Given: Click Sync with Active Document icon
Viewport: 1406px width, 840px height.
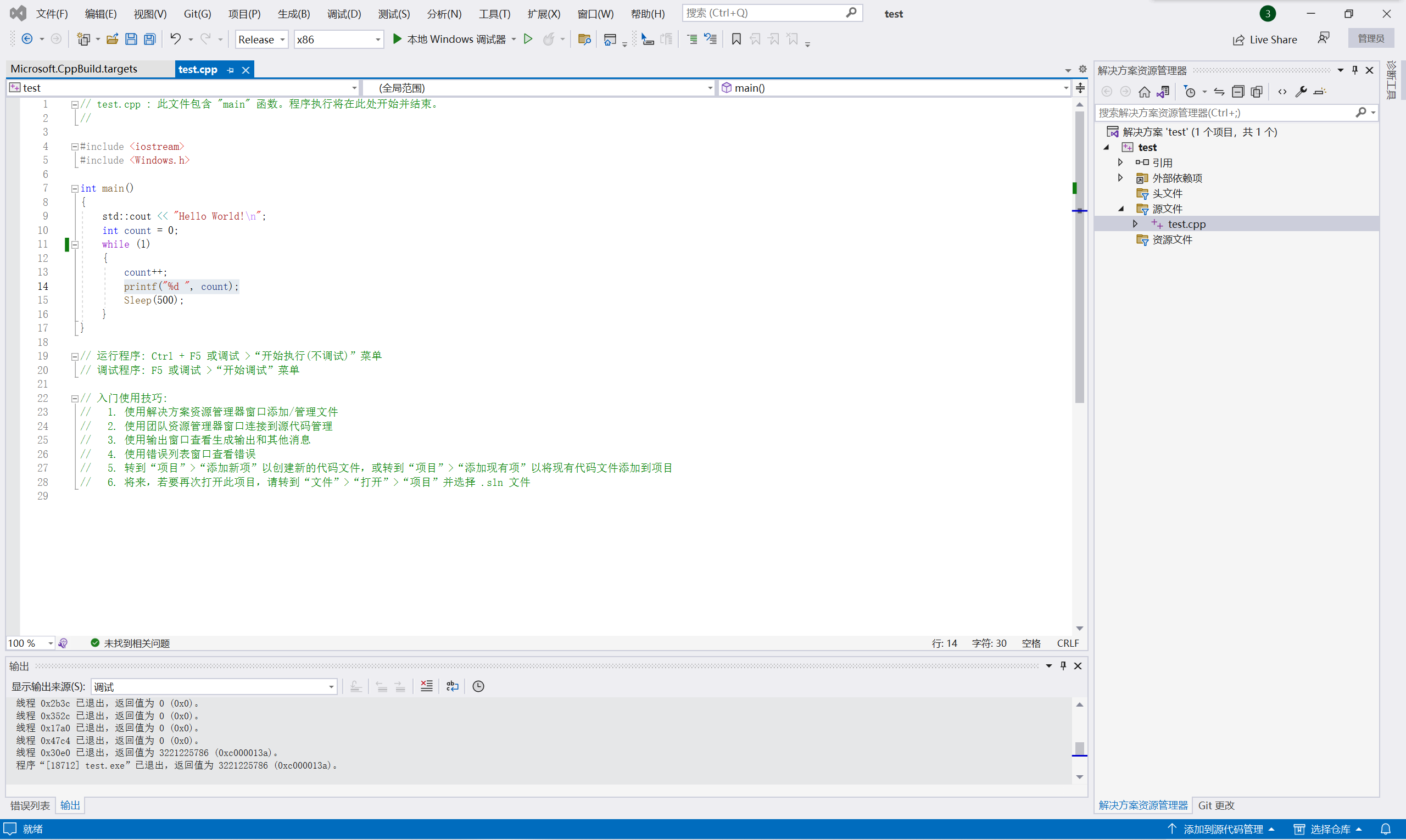Looking at the screenshot, I should pos(1219,92).
